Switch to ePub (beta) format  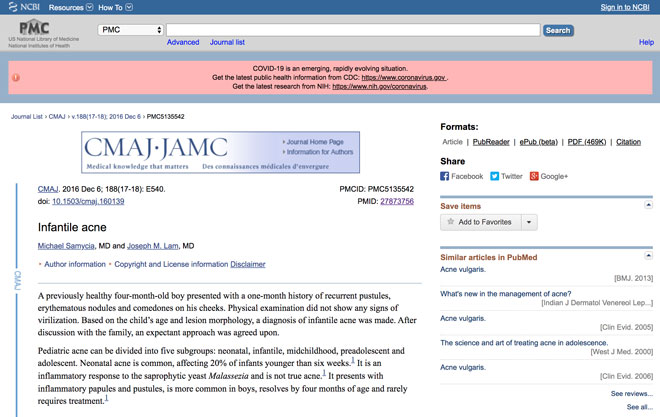point(538,142)
